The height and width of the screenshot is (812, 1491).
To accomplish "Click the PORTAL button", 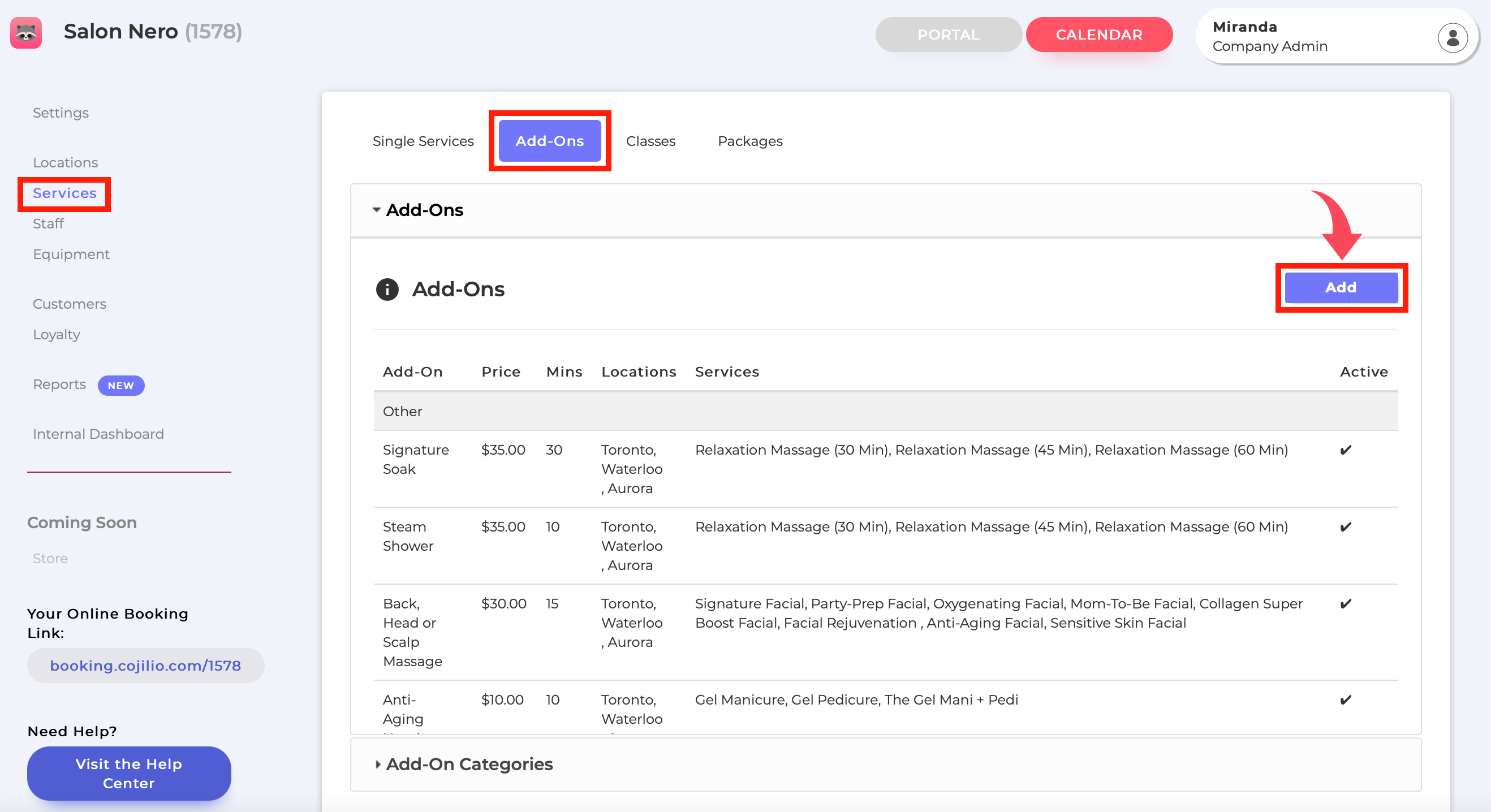I will [x=949, y=34].
